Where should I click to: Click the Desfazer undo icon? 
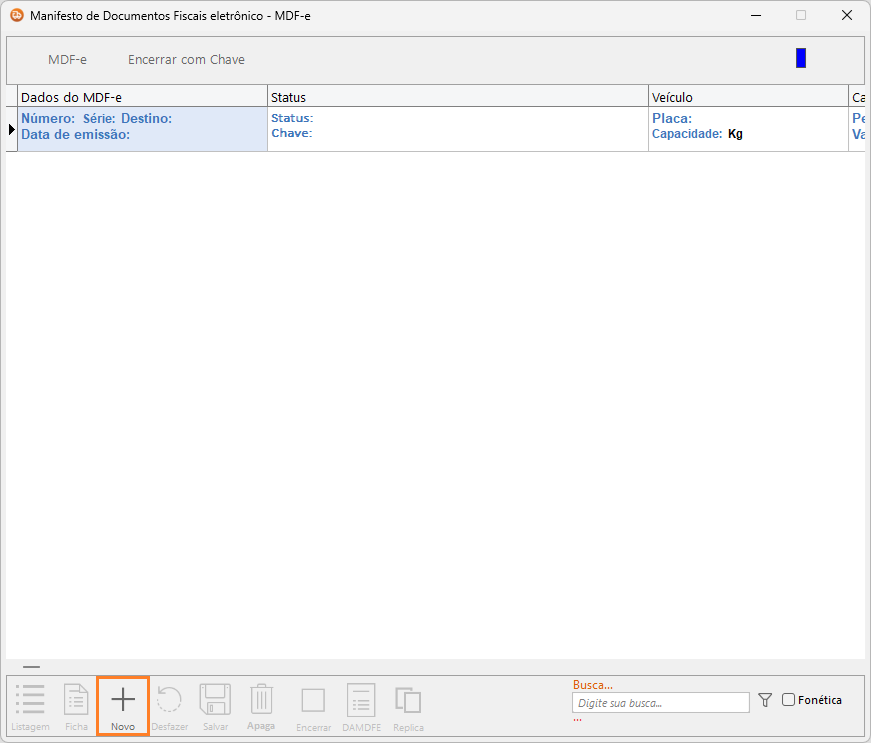click(169, 700)
